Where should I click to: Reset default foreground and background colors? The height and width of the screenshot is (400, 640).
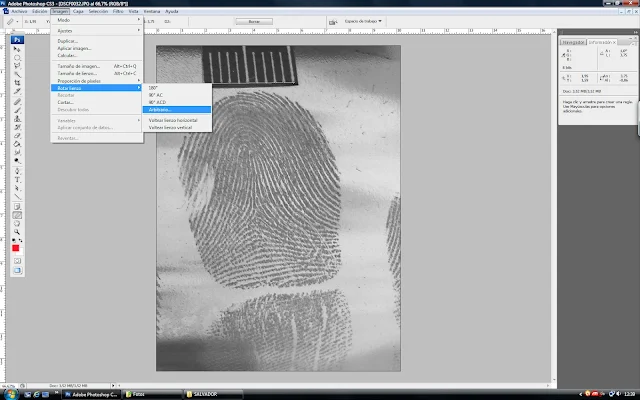pyautogui.click(x=14, y=240)
